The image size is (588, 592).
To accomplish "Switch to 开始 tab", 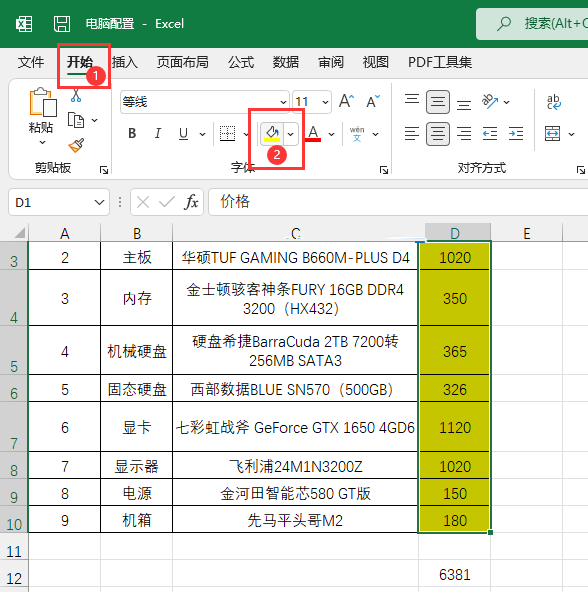I will [x=80, y=62].
